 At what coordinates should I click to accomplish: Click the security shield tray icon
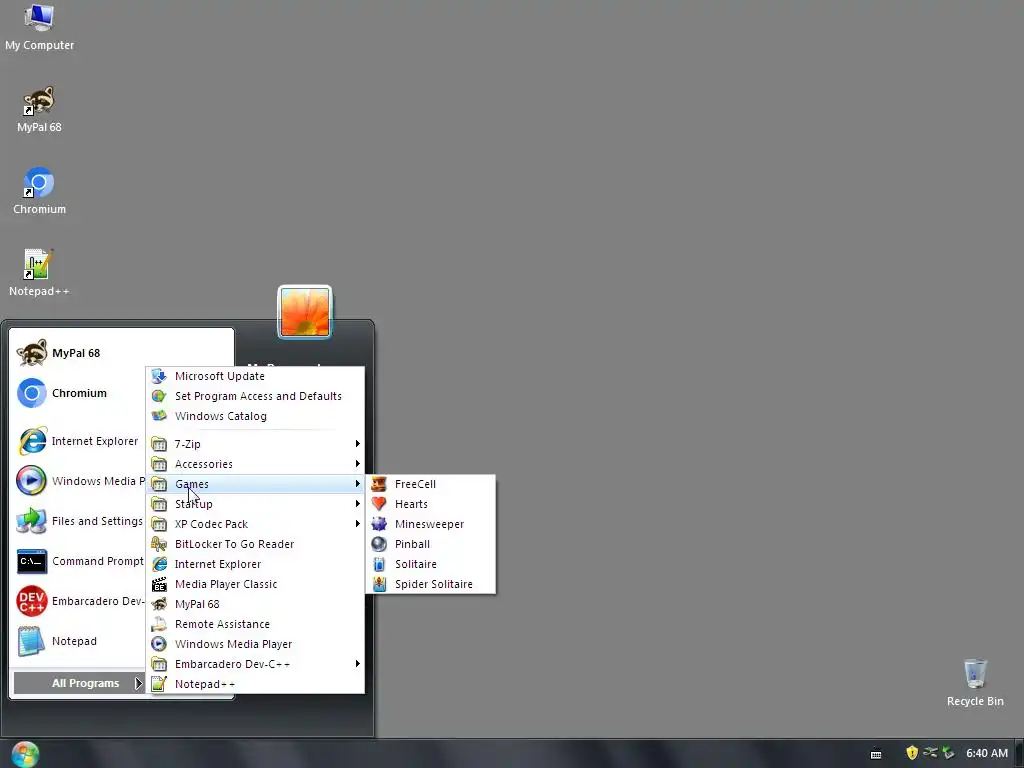pos(912,753)
